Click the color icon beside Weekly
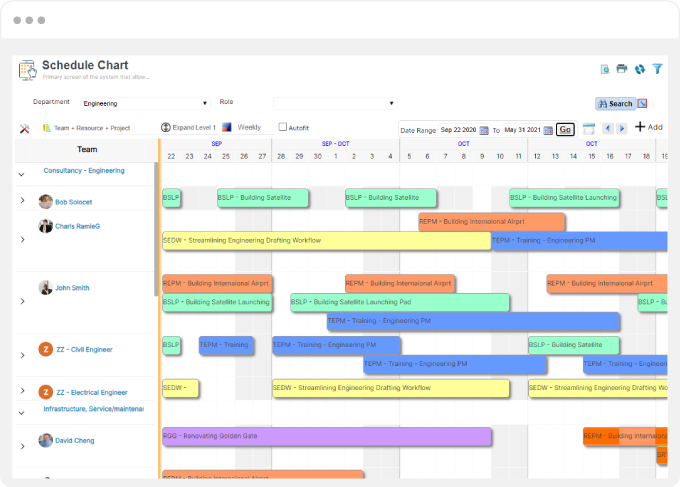 tap(226, 127)
